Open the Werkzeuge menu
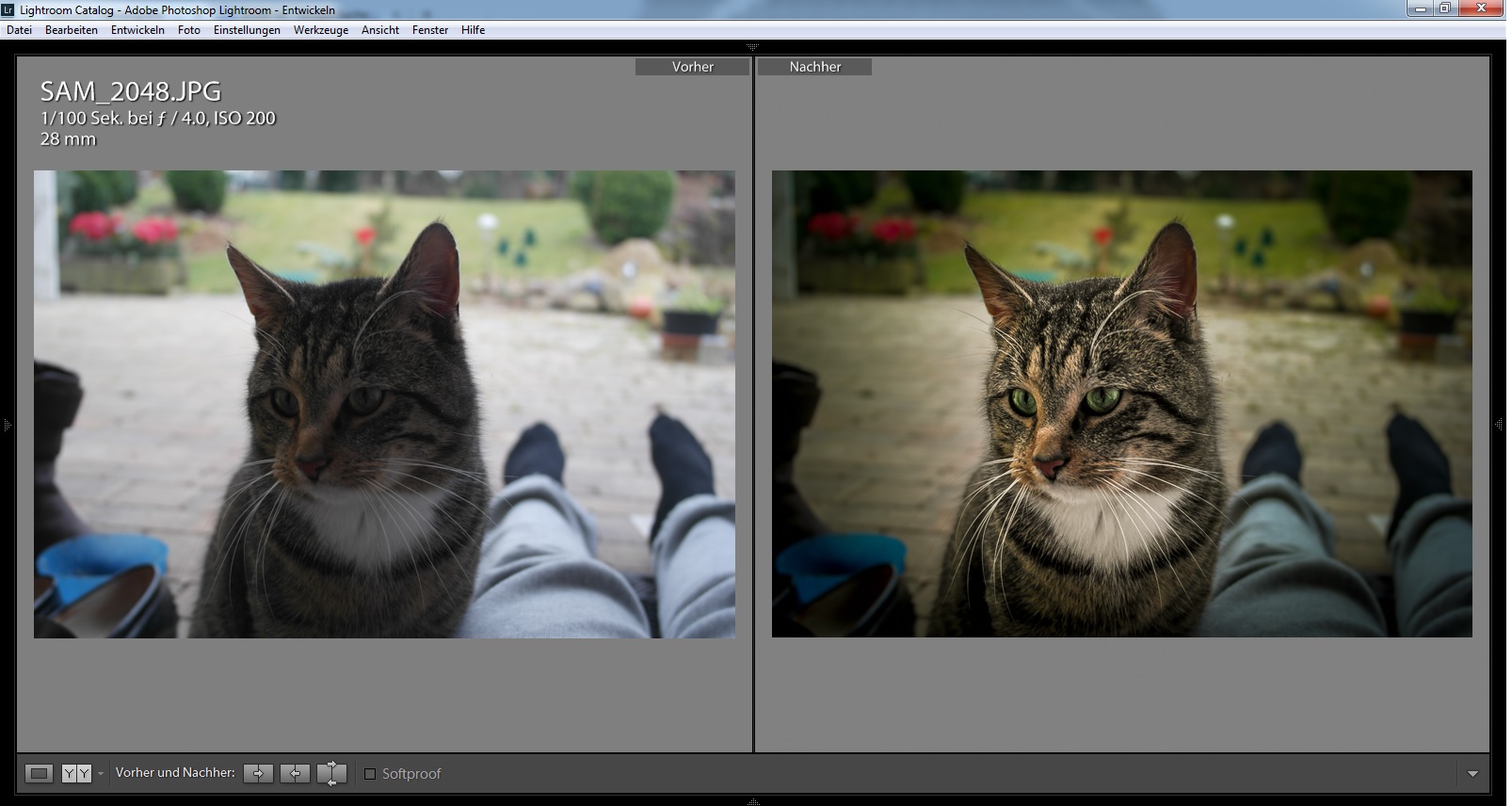The width and height of the screenshot is (1512, 806). [x=320, y=30]
